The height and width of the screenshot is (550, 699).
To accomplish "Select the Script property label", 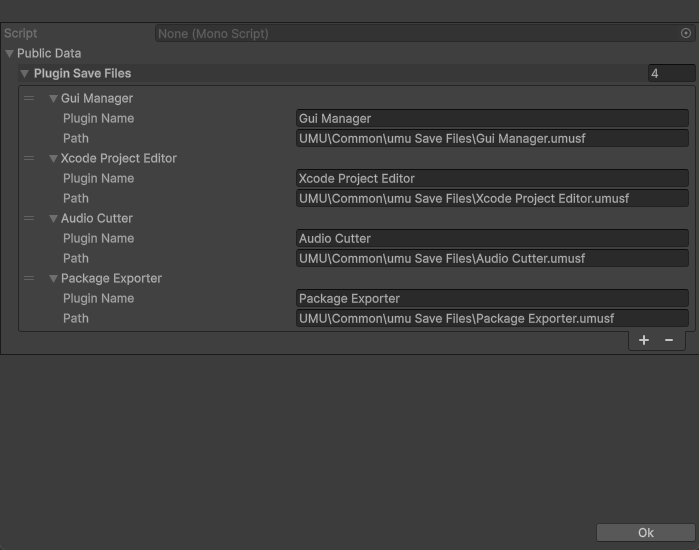I will (21, 33).
